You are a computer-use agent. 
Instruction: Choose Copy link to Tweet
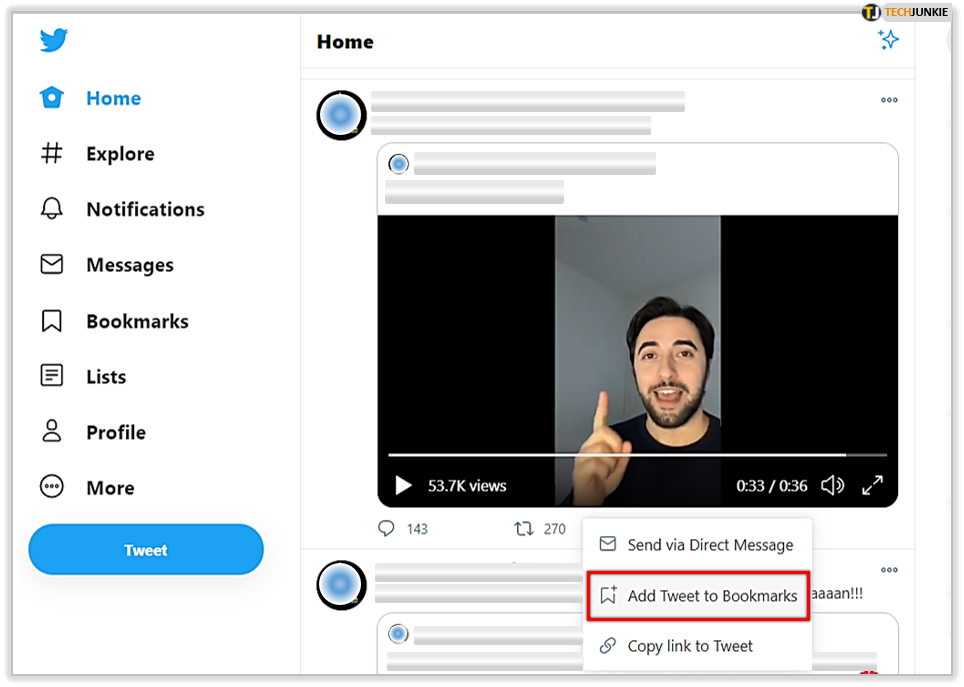[697, 646]
